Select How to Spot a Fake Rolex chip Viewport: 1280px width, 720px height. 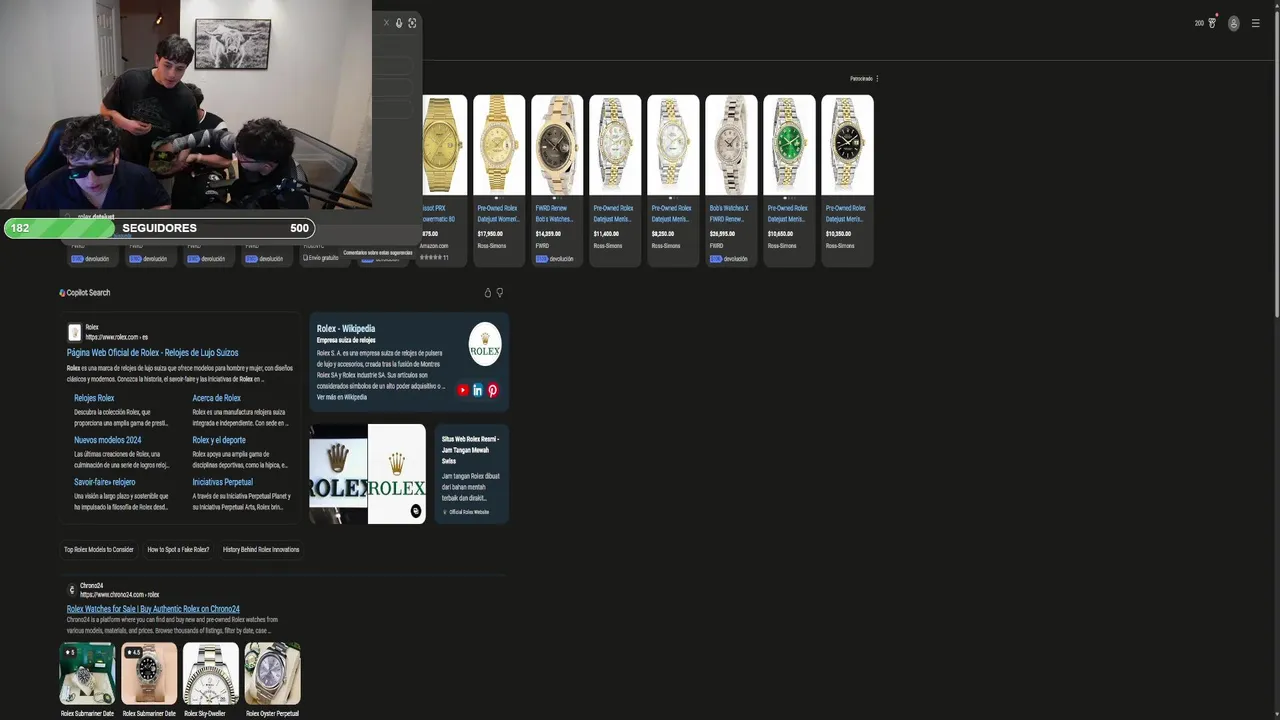pyautogui.click(x=178, y=550)
